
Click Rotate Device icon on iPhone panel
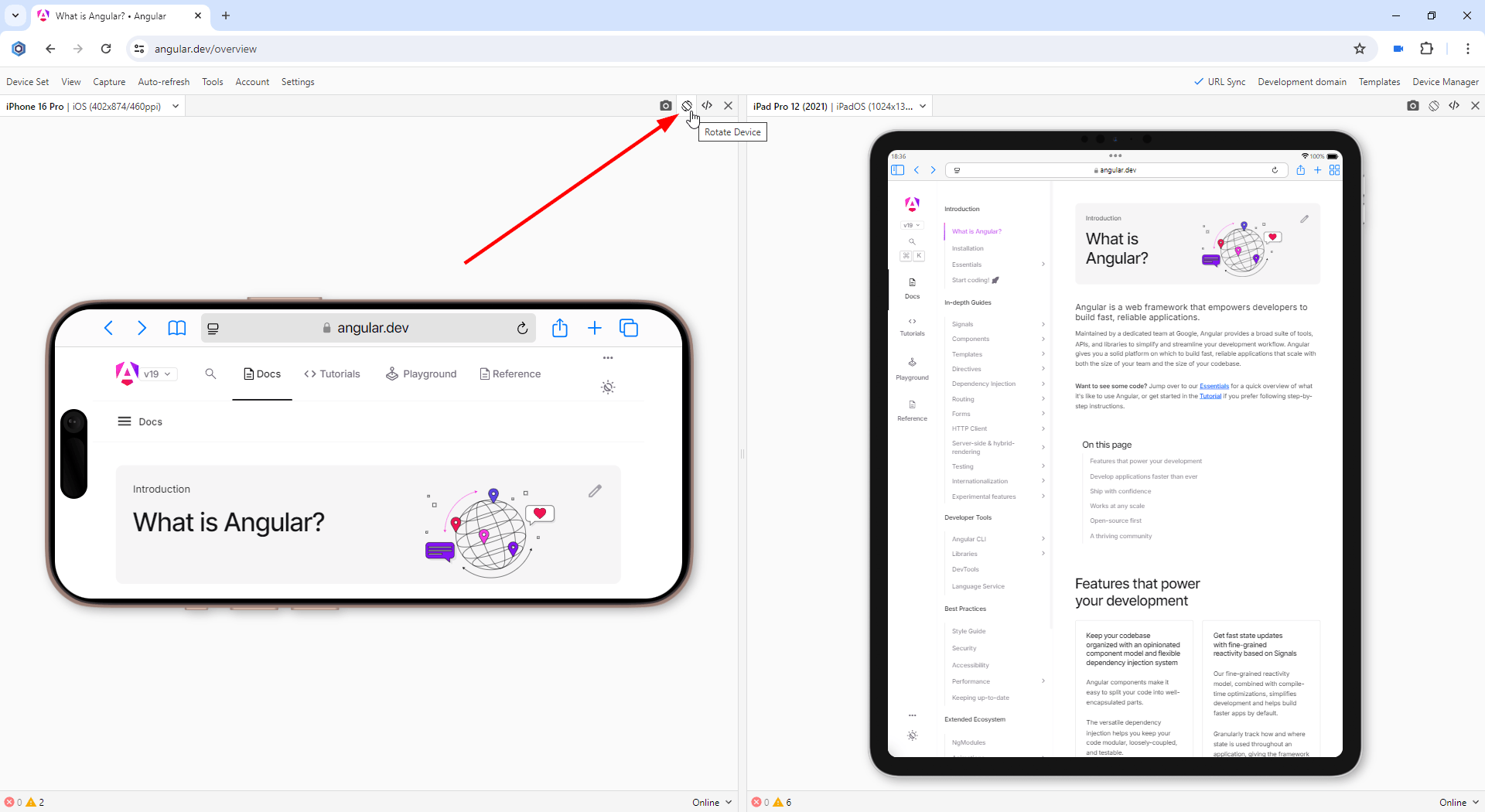[x=686, y=106]
